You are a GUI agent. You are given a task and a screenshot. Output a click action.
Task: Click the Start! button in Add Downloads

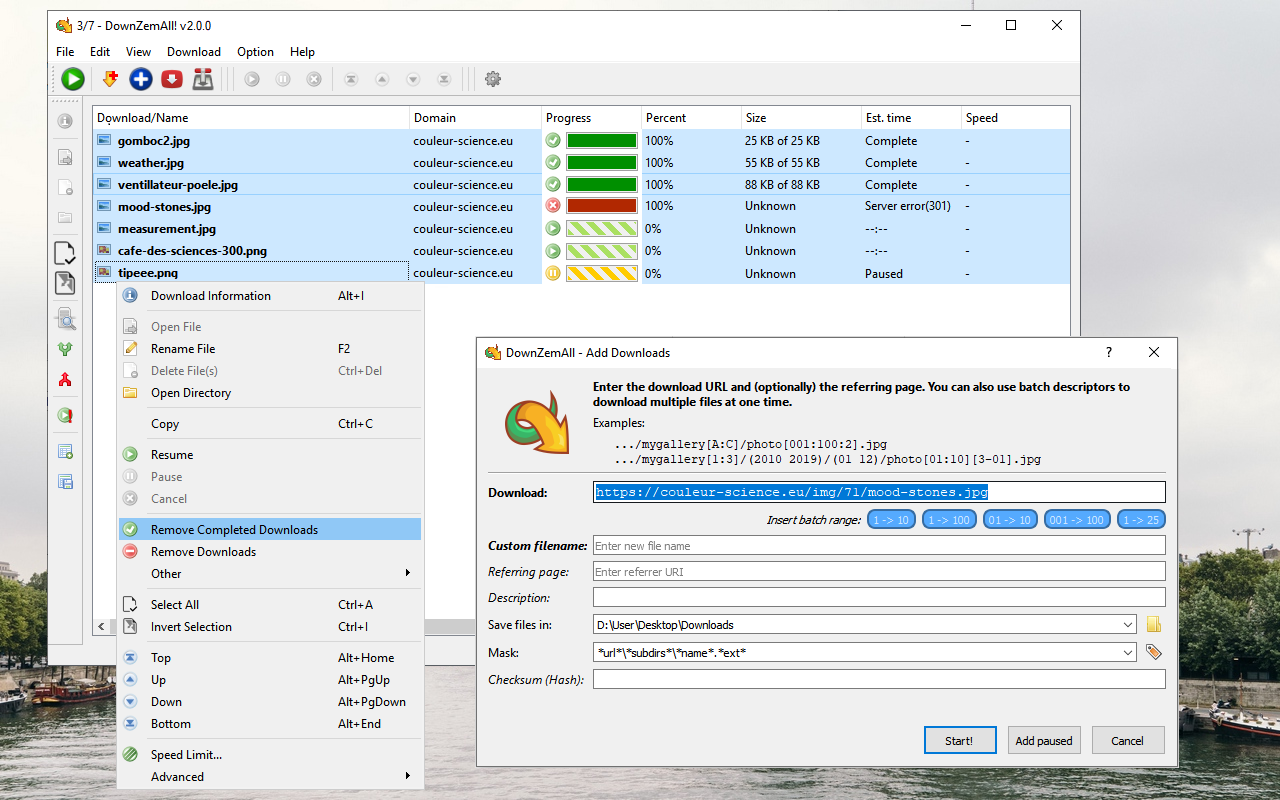[959, 741]
